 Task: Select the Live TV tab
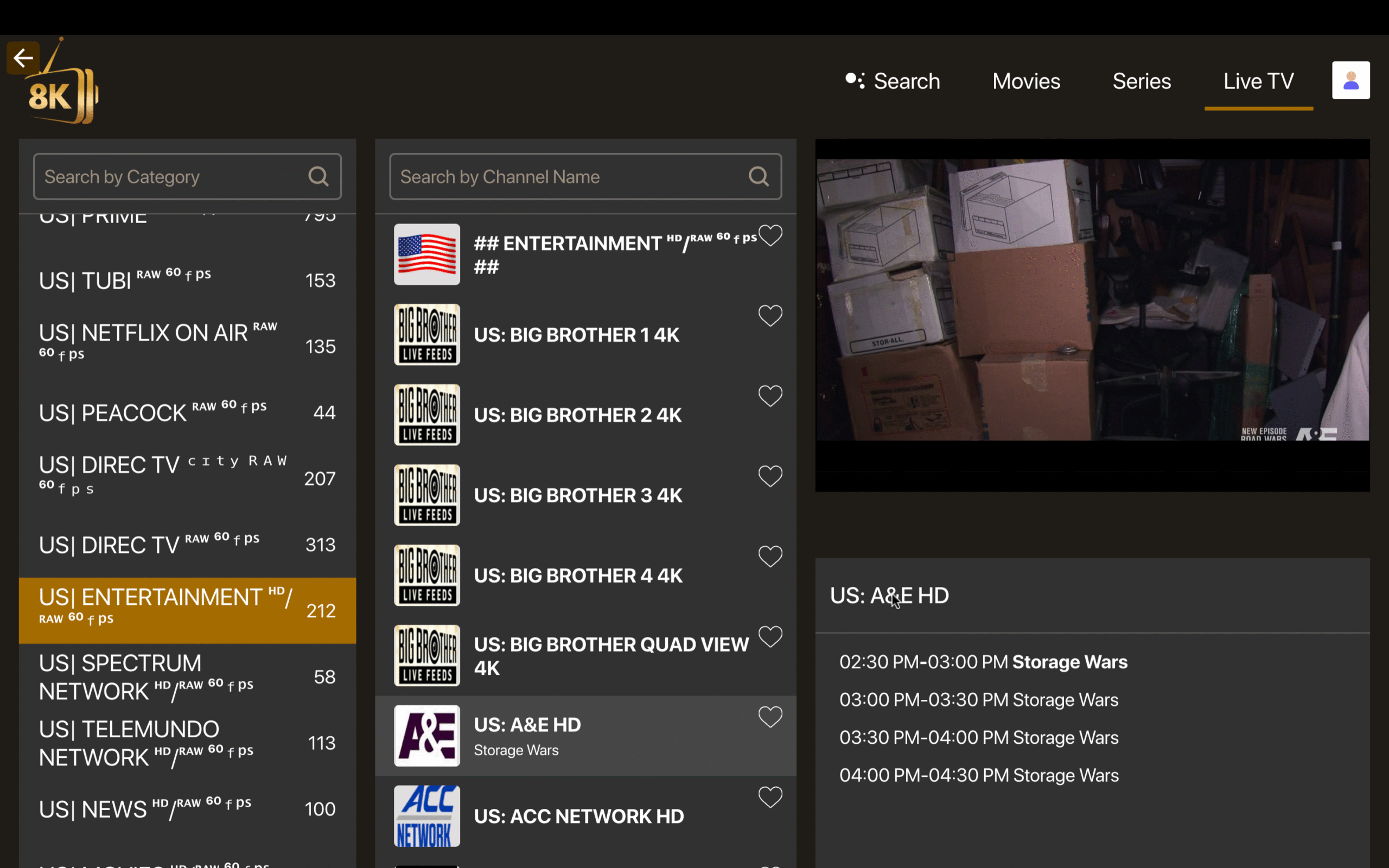tap(1259, 81)
